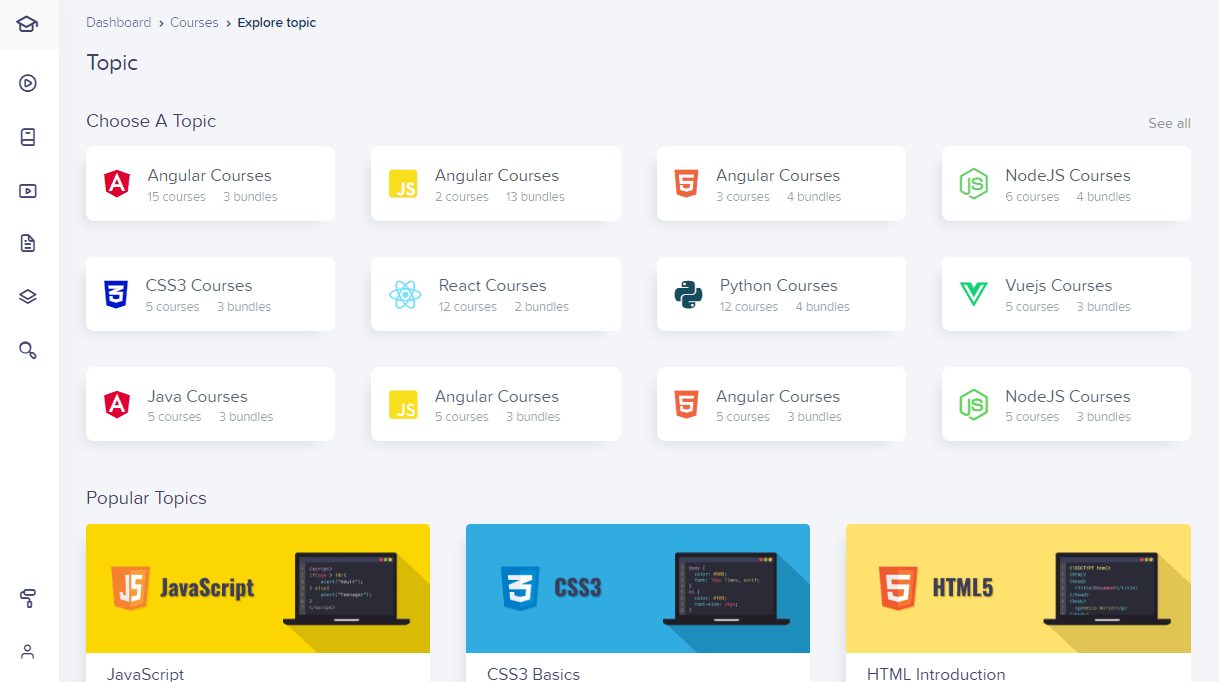
Task: Click the user profile icon in sidebar
Action: point(28,651)
